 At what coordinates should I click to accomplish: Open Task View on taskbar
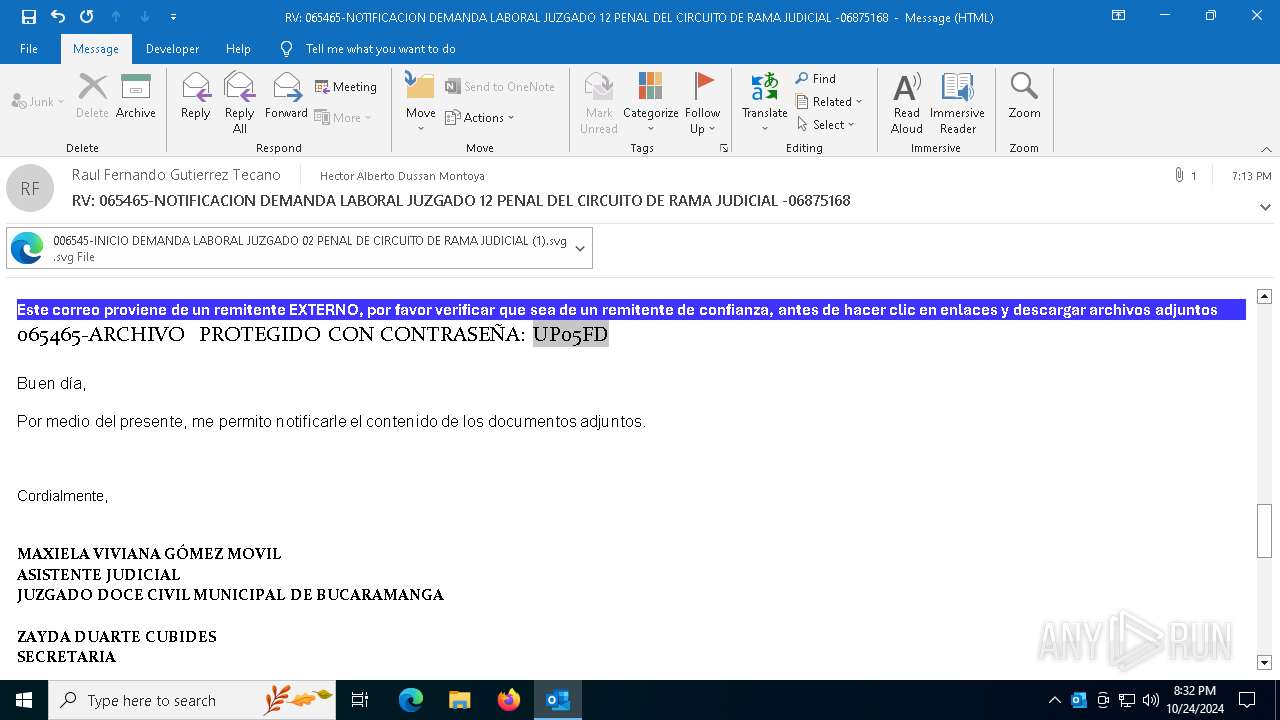pos(360,700)
